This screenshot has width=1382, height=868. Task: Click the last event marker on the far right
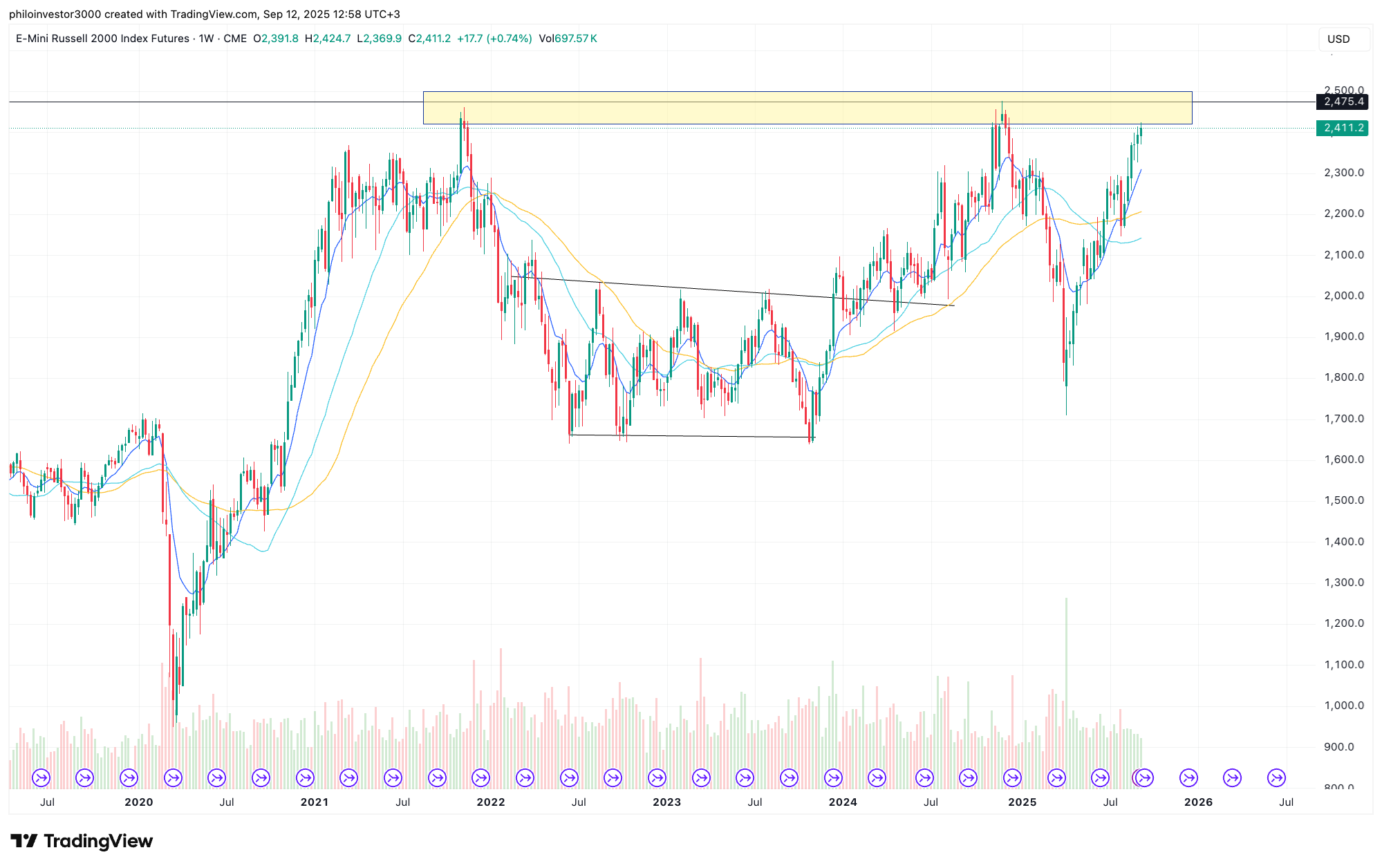pyautogui.click(x=1276, y=778)
